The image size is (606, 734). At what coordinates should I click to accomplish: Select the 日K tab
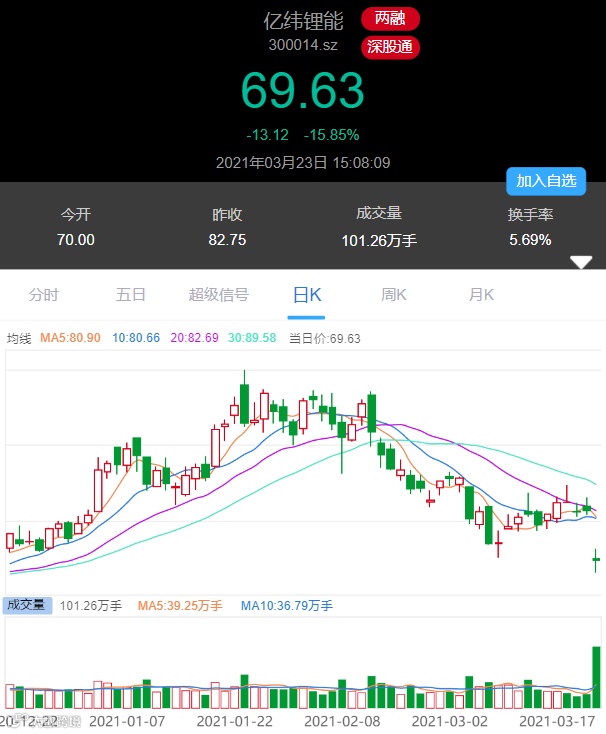(x=307, y=295)
